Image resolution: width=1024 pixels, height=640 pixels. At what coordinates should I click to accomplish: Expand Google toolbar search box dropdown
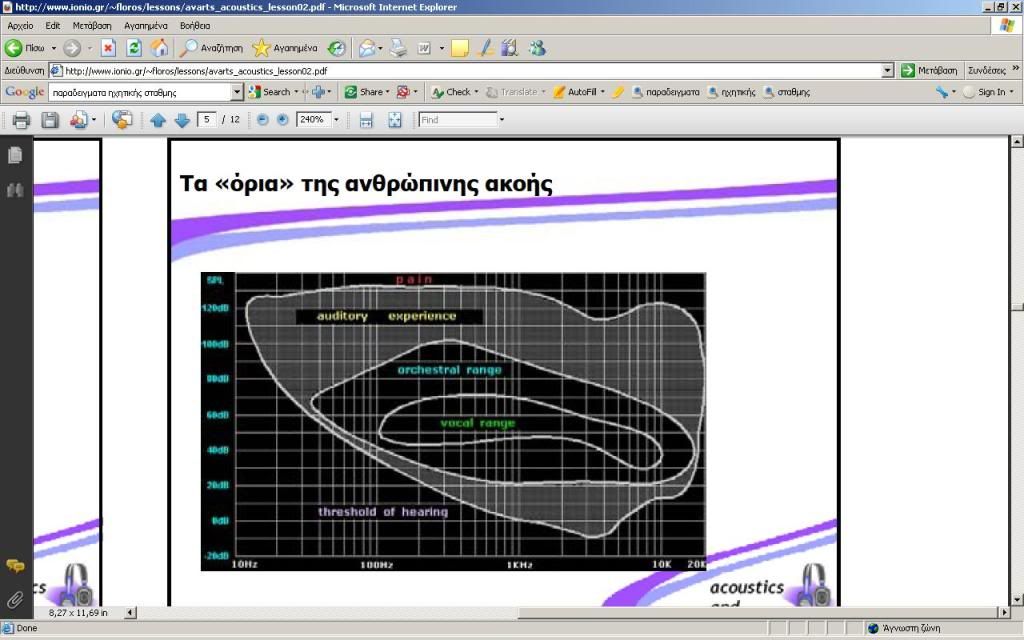(237, 92)
